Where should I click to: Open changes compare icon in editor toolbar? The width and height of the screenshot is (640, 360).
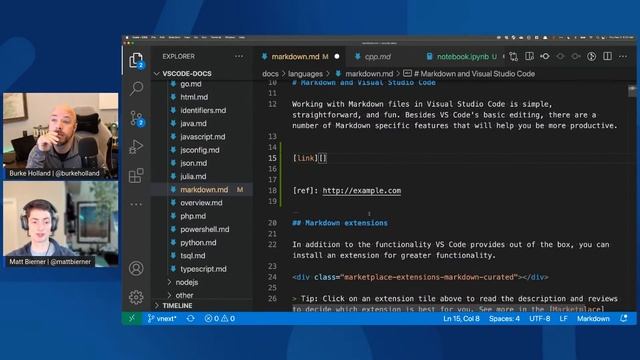point(513,56)
